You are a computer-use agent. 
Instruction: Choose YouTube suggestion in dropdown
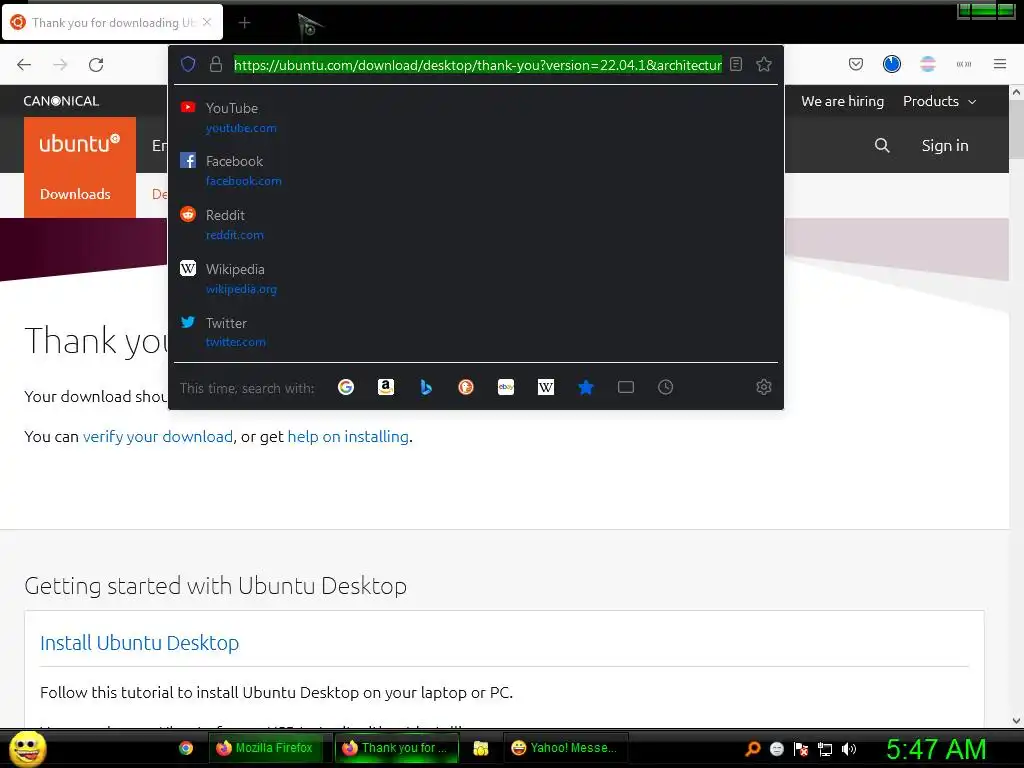point(475,117)
